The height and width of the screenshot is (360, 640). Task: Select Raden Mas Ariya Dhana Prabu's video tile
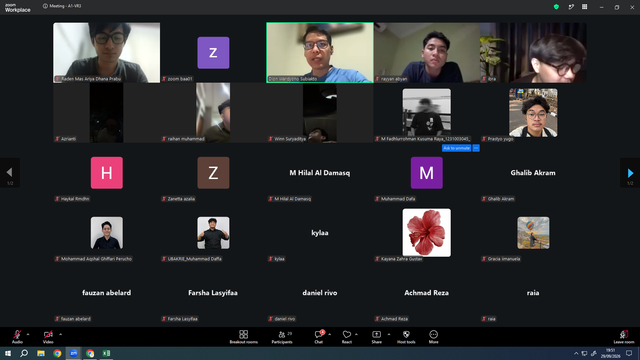click(x=107, y=53)
